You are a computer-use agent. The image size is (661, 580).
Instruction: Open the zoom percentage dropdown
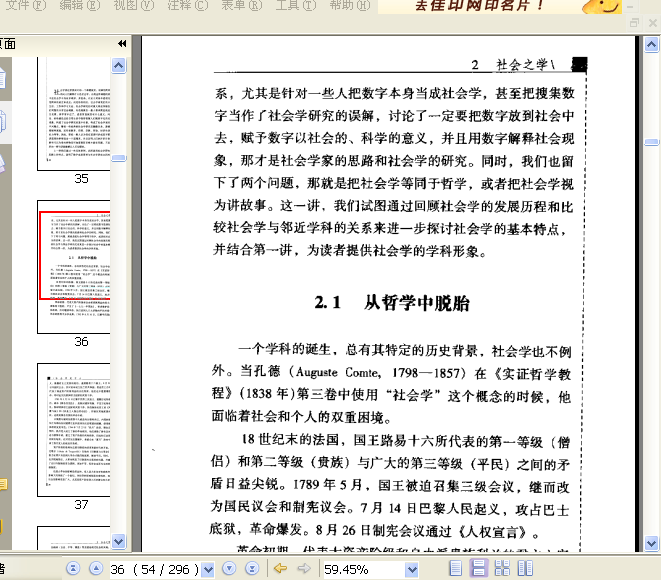[x=412, y=570]
